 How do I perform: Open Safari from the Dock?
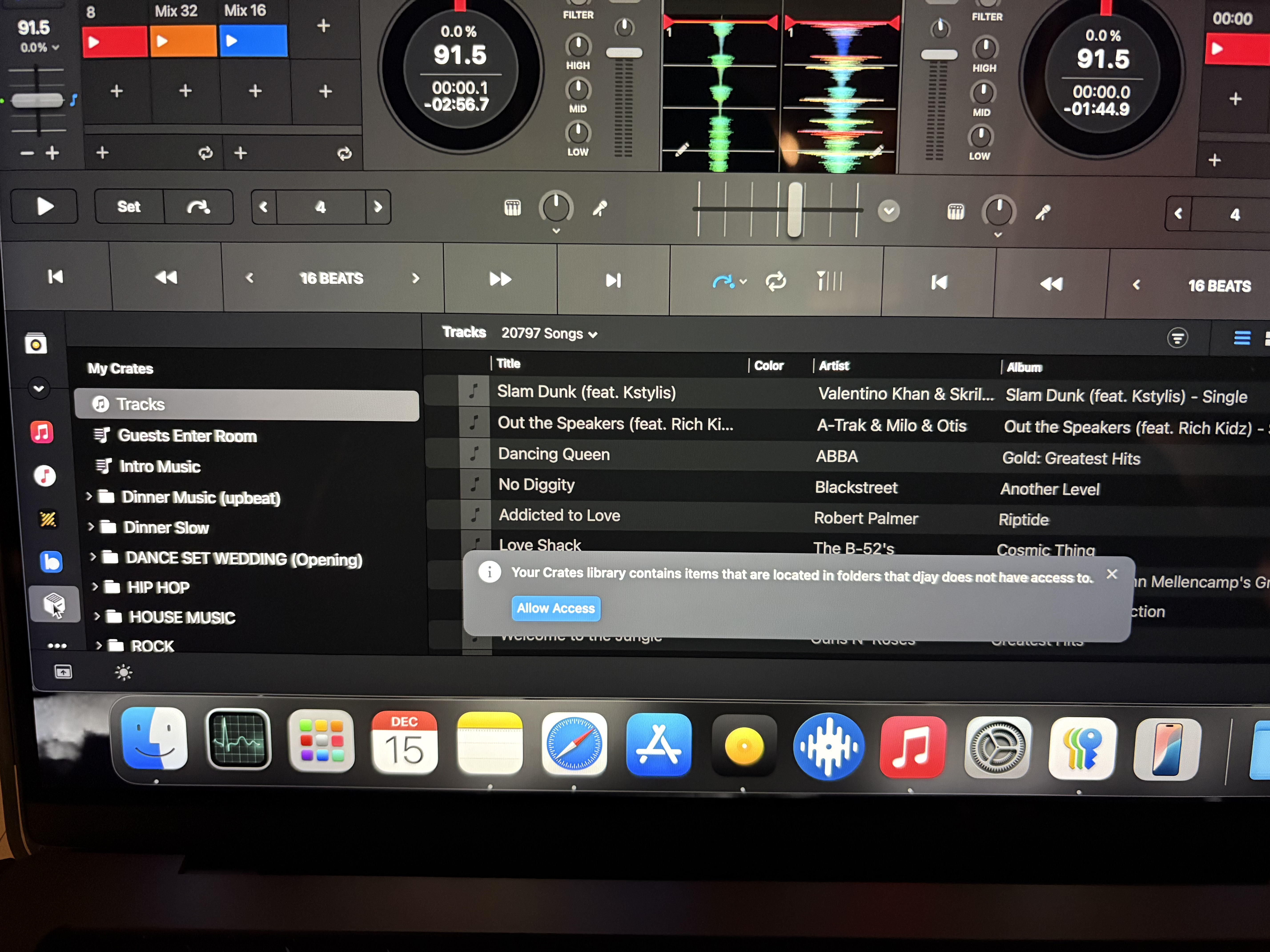click(x=574, y=744)
